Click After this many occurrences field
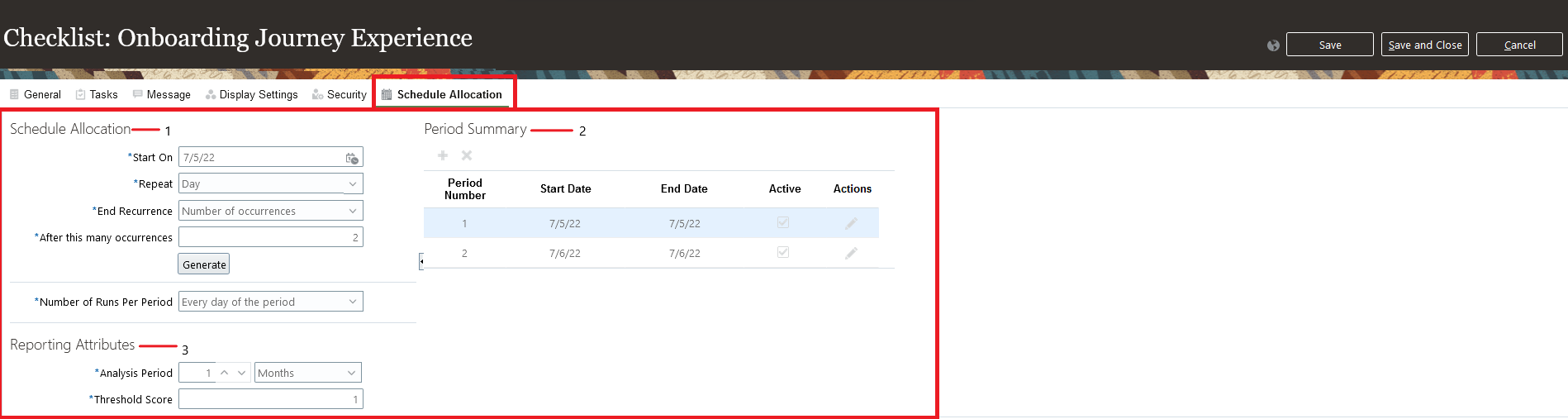Viewport: 1568px width, 419px height. click(271, 237)
